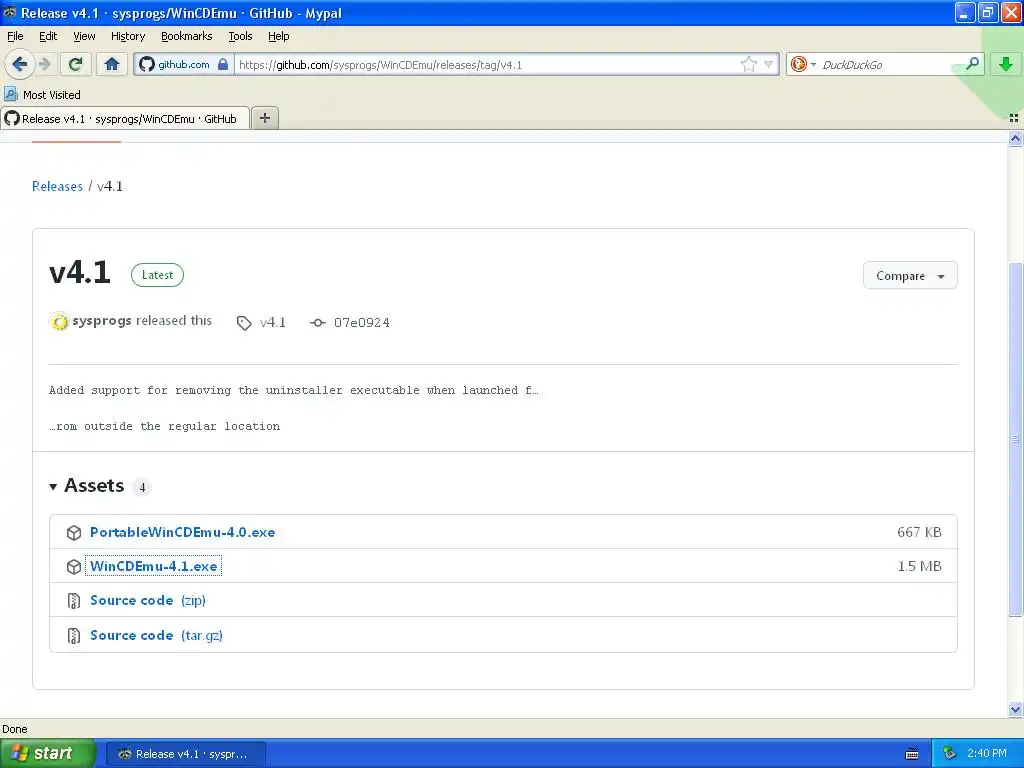
Task: Collapse the Assets section triangle
Action: pos(54,487)
